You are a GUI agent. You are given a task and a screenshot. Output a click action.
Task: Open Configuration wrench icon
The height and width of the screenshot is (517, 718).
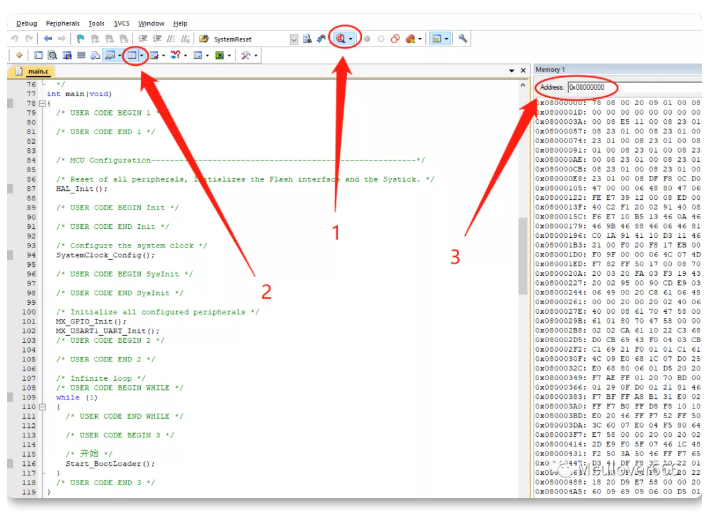click(463, 38)
